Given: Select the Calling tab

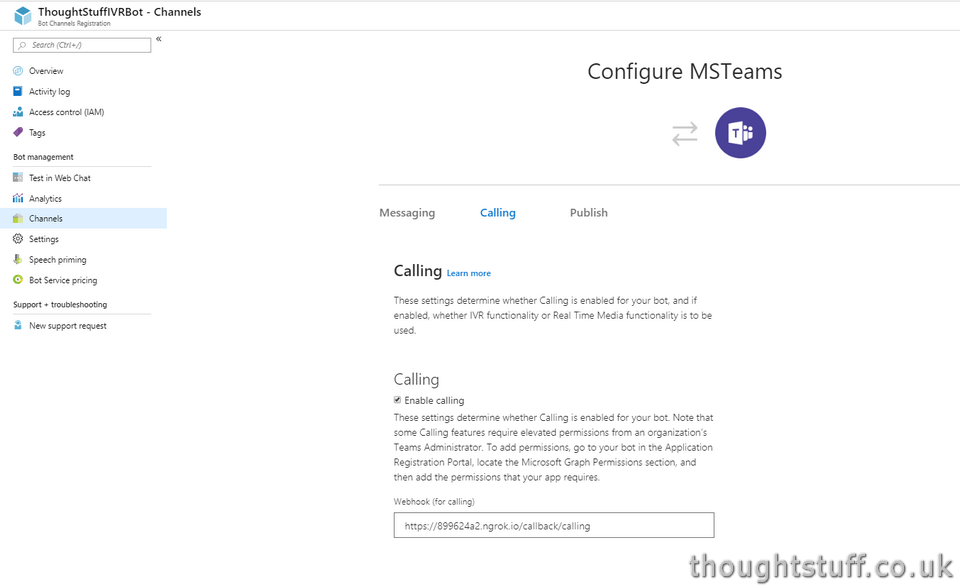Looking at the screenshot, I should pyautogui.click(x=498, y=213).
